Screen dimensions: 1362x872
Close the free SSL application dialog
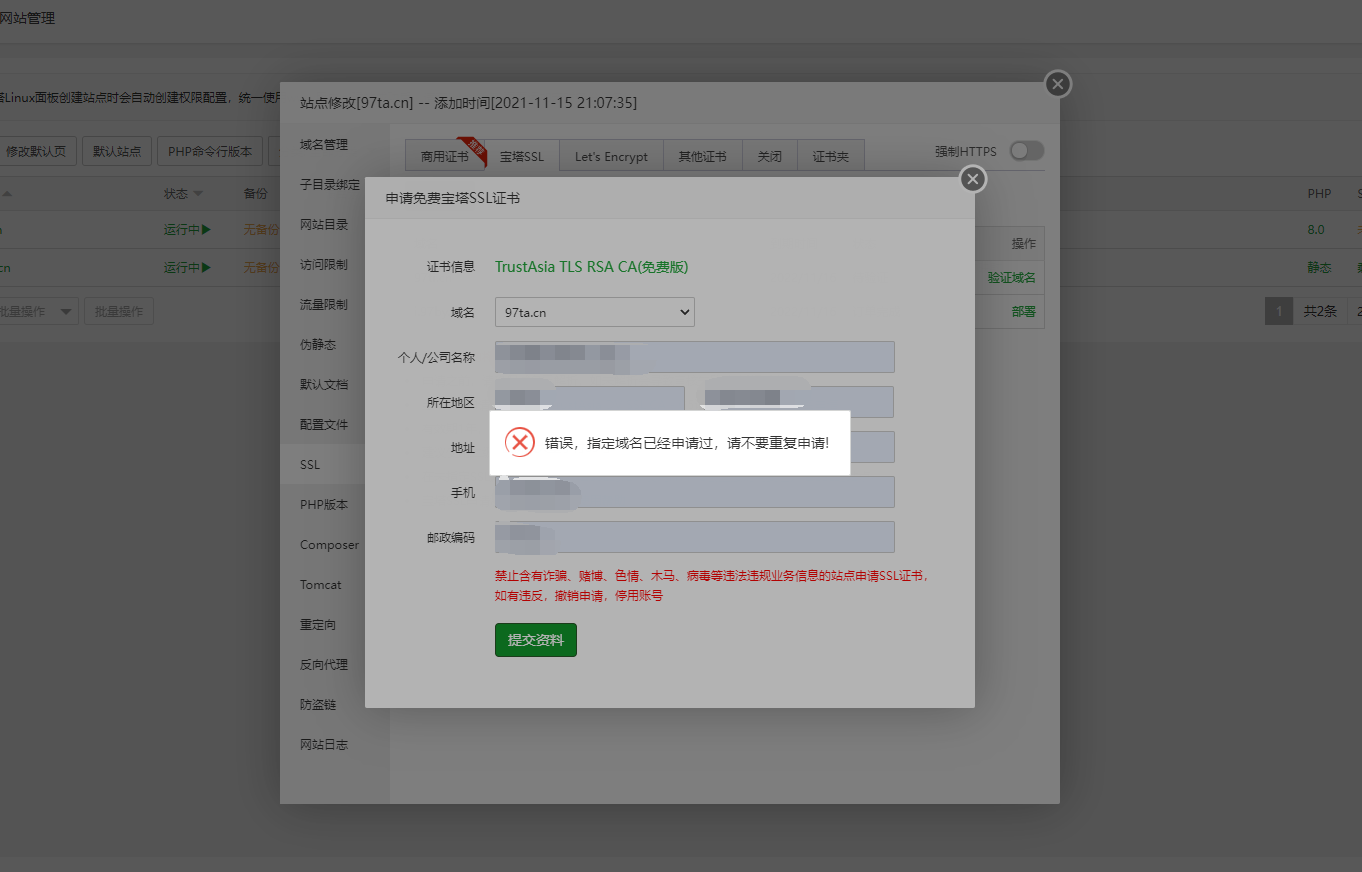[973, 179]
